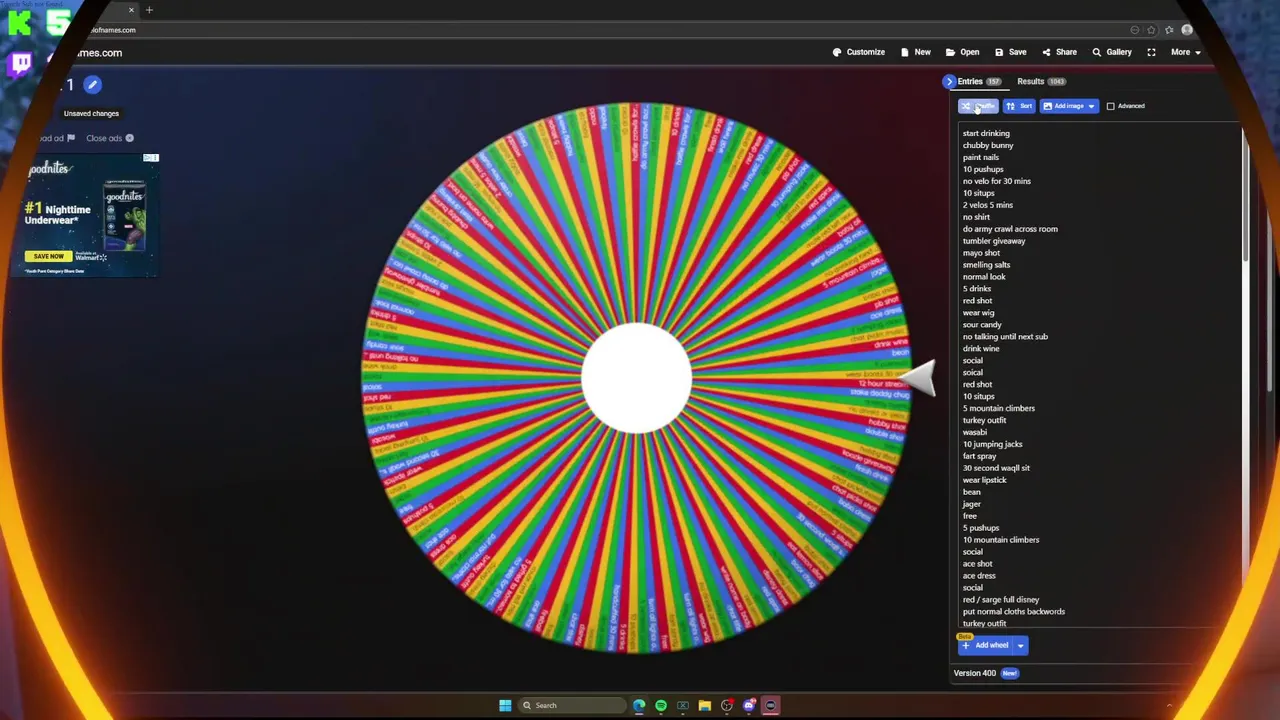
Task: Open the Add image dropdown
Action: tap(1069, 106)
